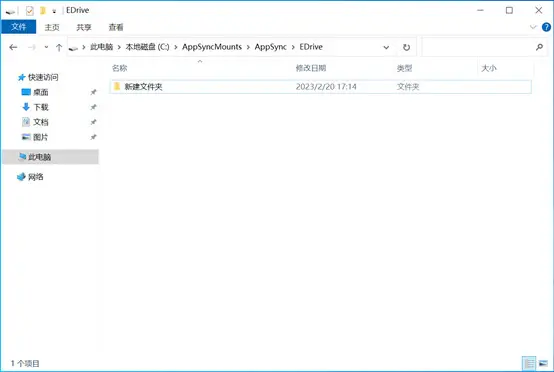This screenshot has width=554, height=372.
Task: Select the 新建文件夹 folder name
Action: coord(143,87)
